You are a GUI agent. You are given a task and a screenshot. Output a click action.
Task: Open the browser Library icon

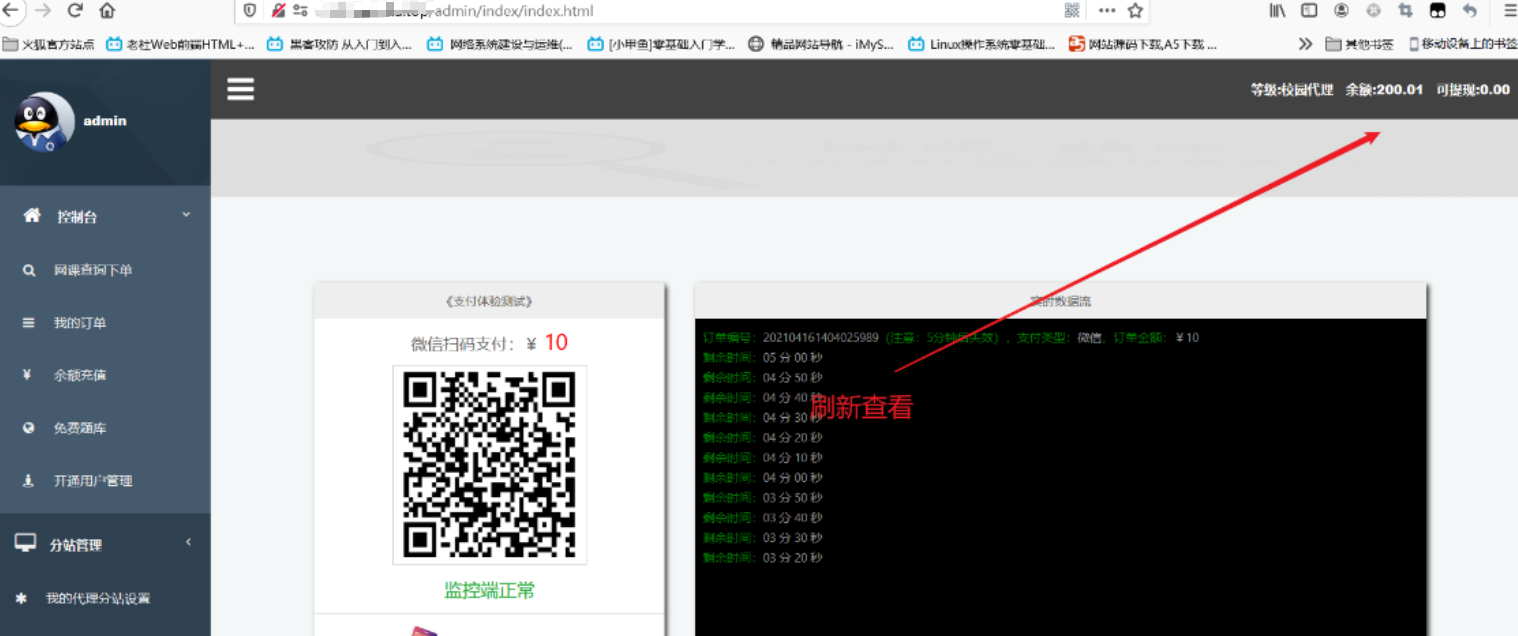click(x=1278, y=11)
